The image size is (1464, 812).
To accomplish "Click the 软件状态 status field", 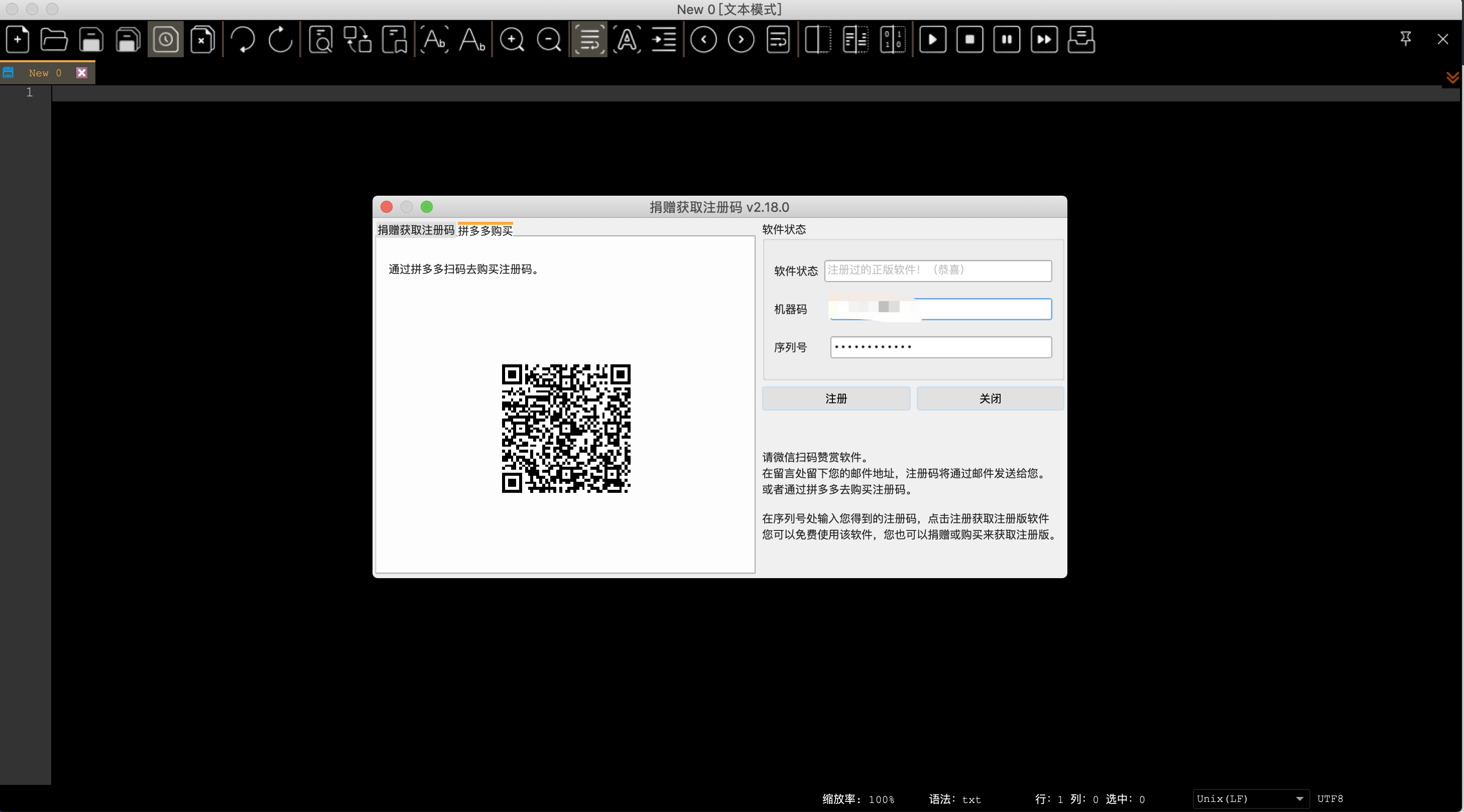I will 938,270.
